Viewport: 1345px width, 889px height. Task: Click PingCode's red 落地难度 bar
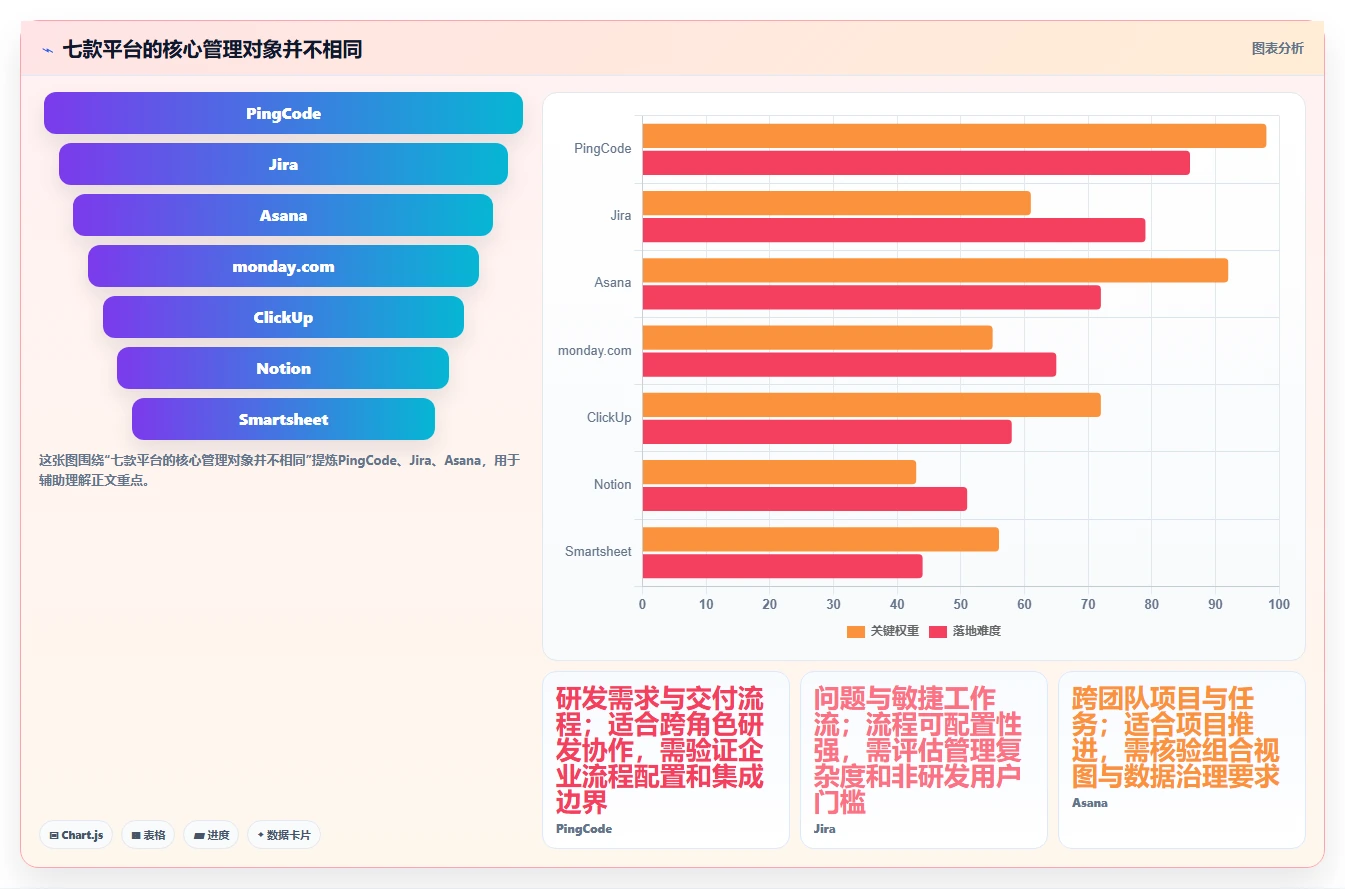pos(916,163)
